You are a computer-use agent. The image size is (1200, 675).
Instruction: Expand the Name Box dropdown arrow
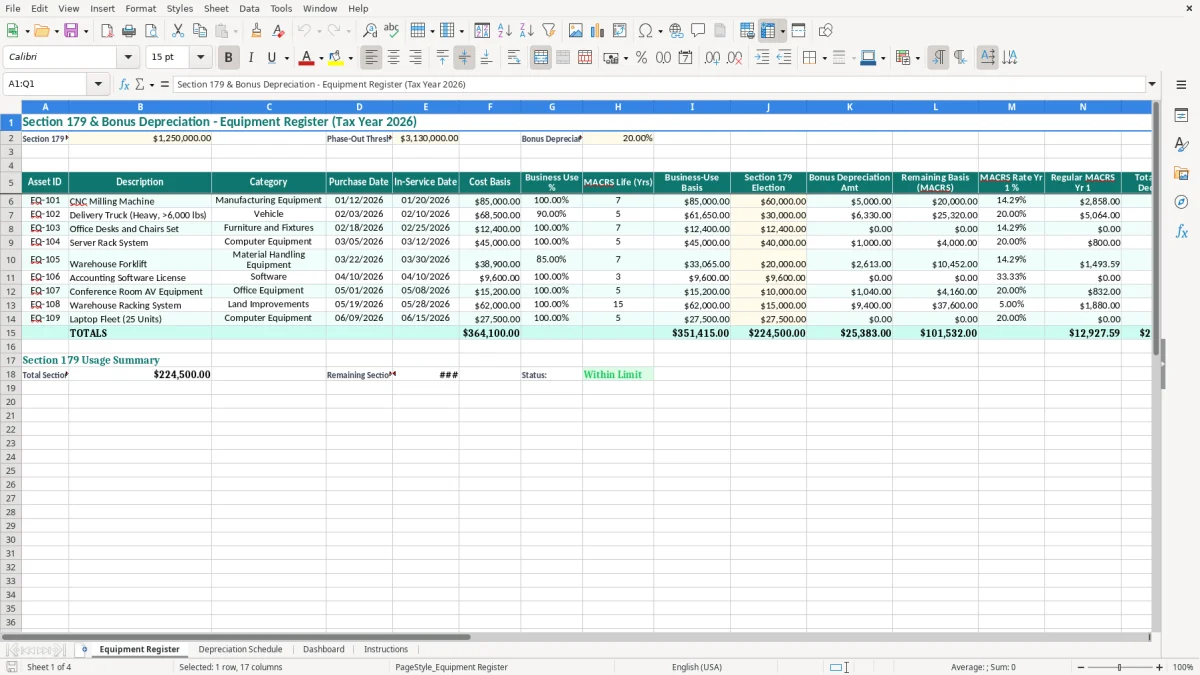coord(98,85)
